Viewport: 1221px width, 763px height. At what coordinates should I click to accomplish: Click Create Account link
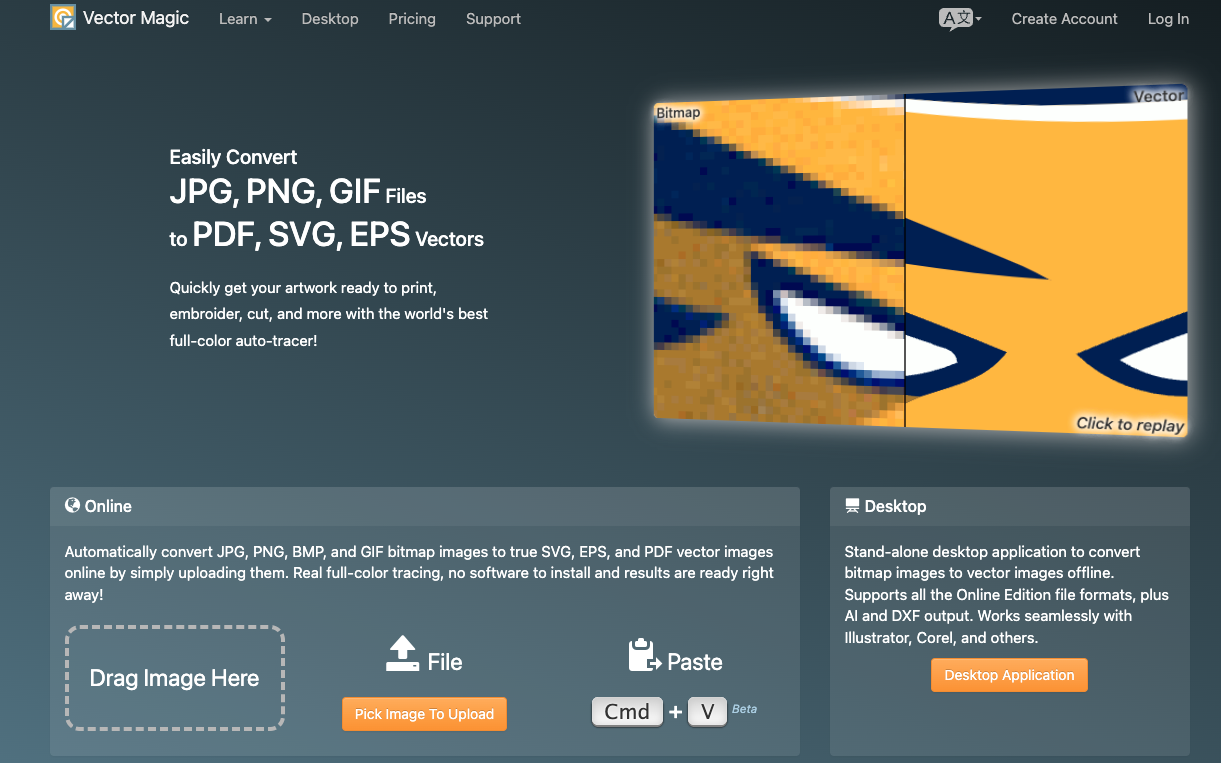pyautogui.click(x=1065, y=19)
